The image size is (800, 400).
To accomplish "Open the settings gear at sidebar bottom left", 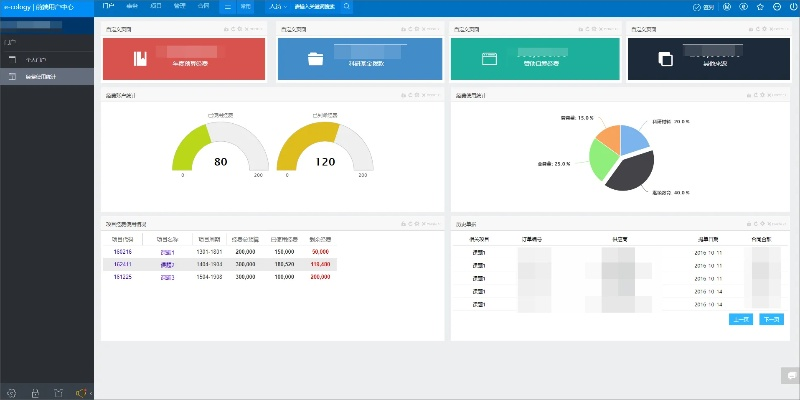I will [12, 392].
